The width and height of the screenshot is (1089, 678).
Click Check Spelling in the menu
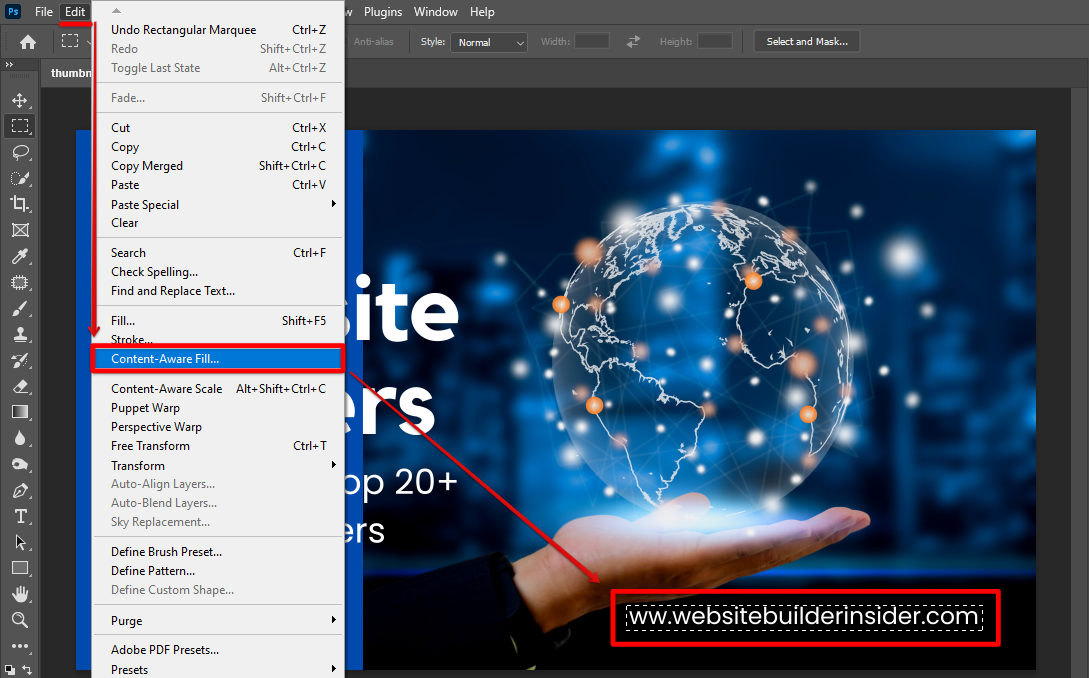click(x=154, y=271)
